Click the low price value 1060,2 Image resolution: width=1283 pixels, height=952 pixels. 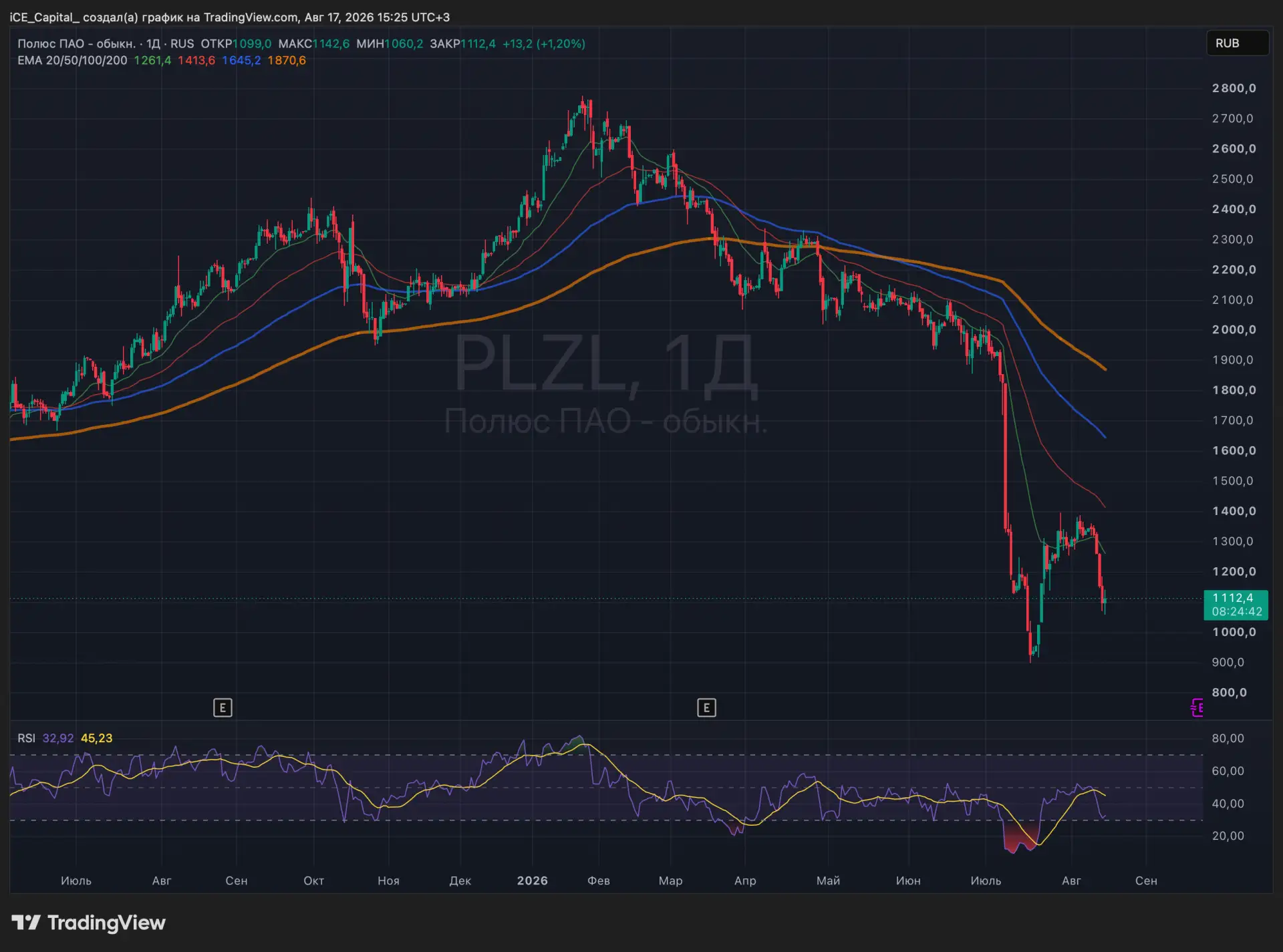pos(404,43)
